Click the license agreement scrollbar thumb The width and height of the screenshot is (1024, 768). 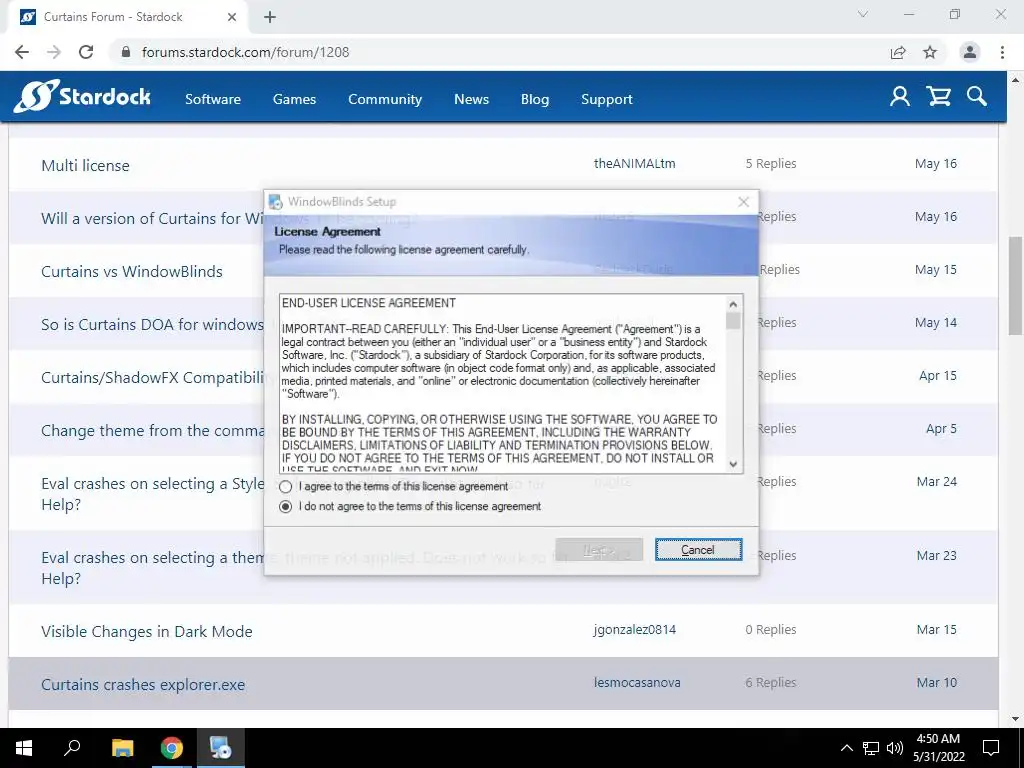point(733,321)
